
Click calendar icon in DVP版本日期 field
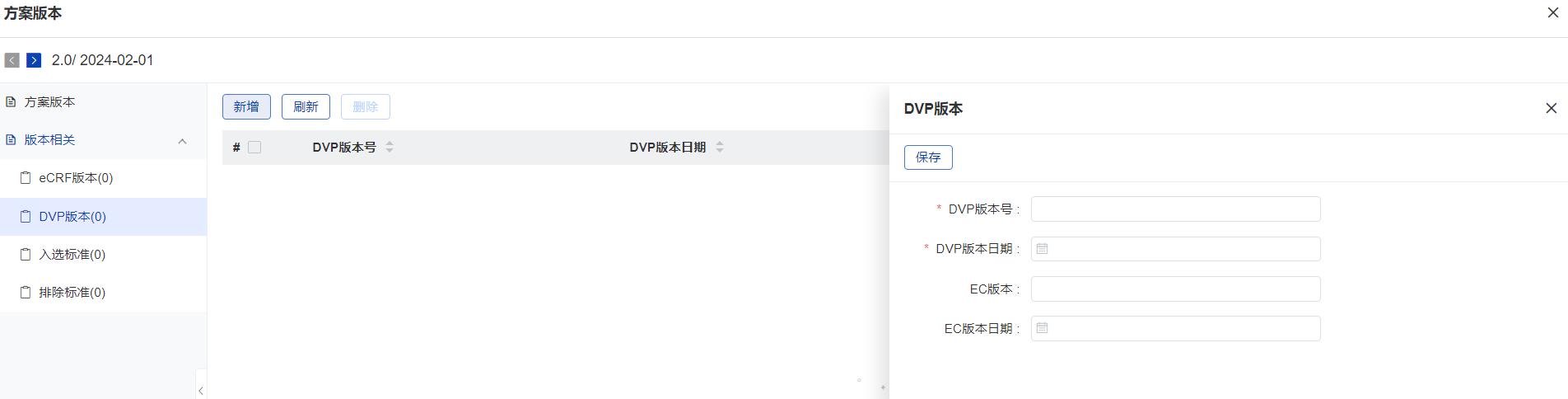point(1042,249)
